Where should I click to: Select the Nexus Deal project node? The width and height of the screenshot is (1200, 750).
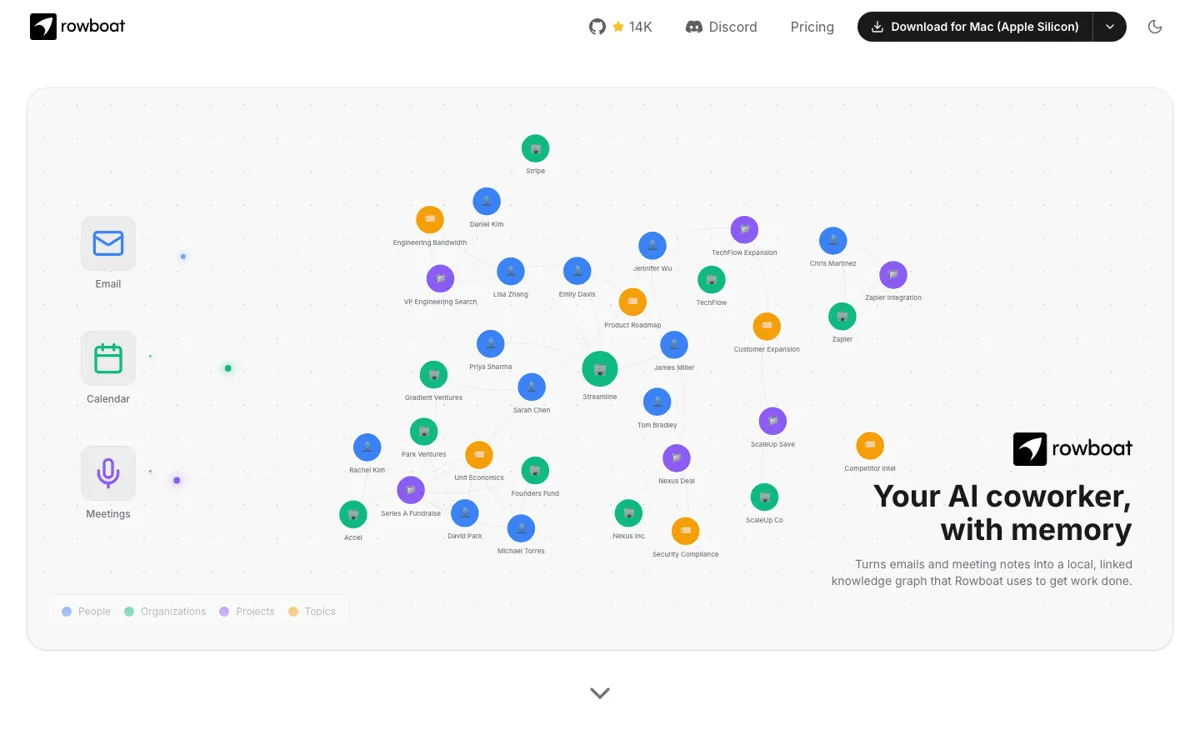[x=676, y=458]
